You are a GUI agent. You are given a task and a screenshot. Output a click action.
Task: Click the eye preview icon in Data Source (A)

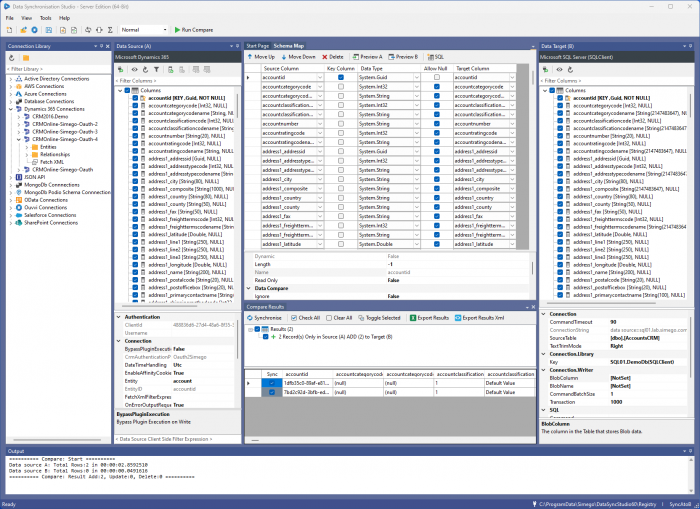134,70
